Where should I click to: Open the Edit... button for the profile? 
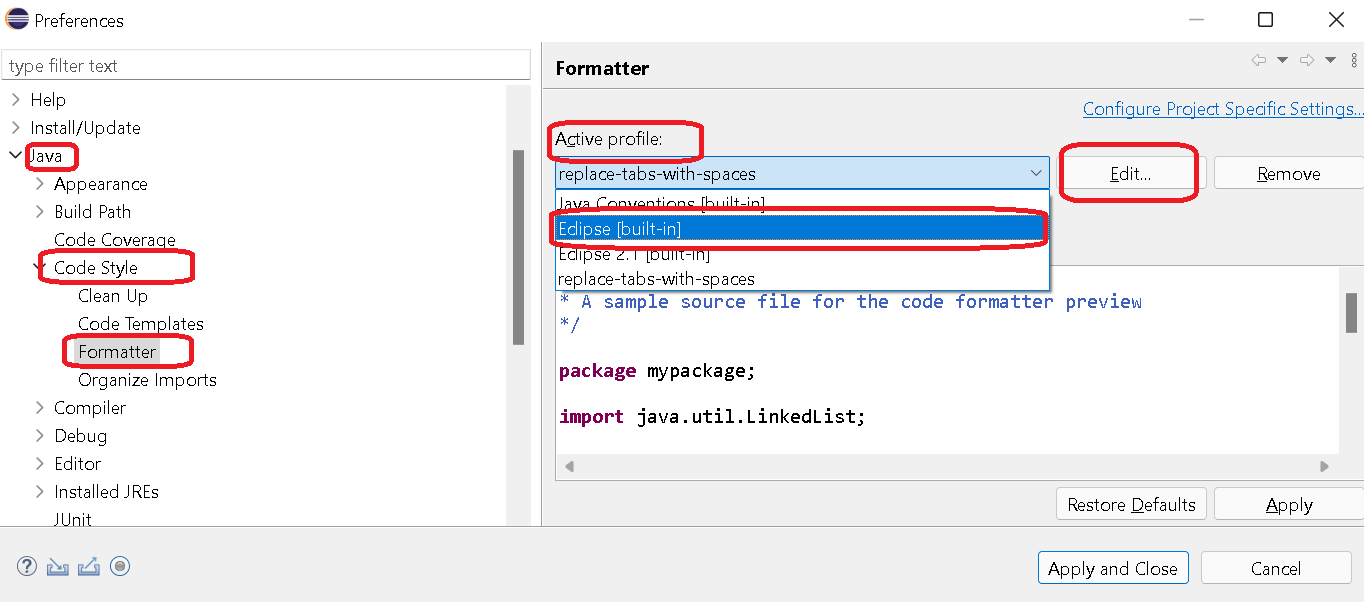coord(1129,172)
